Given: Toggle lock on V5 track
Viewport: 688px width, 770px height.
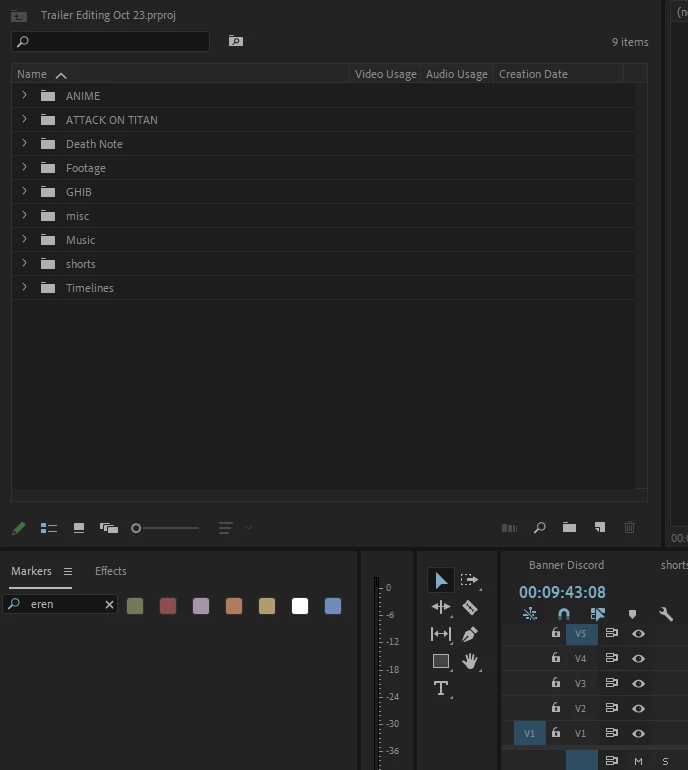Looking at the screenshot, I should point(555,632).
